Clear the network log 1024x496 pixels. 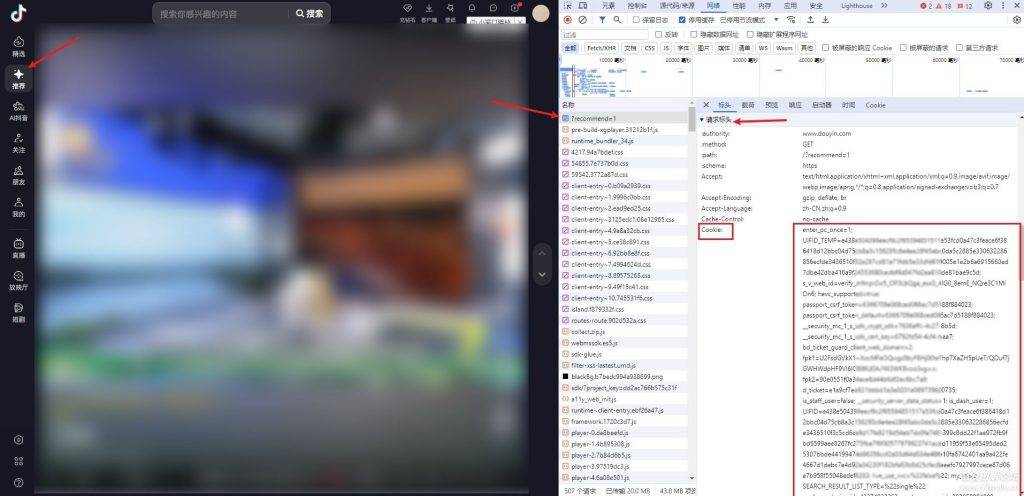tap(583, 20)
